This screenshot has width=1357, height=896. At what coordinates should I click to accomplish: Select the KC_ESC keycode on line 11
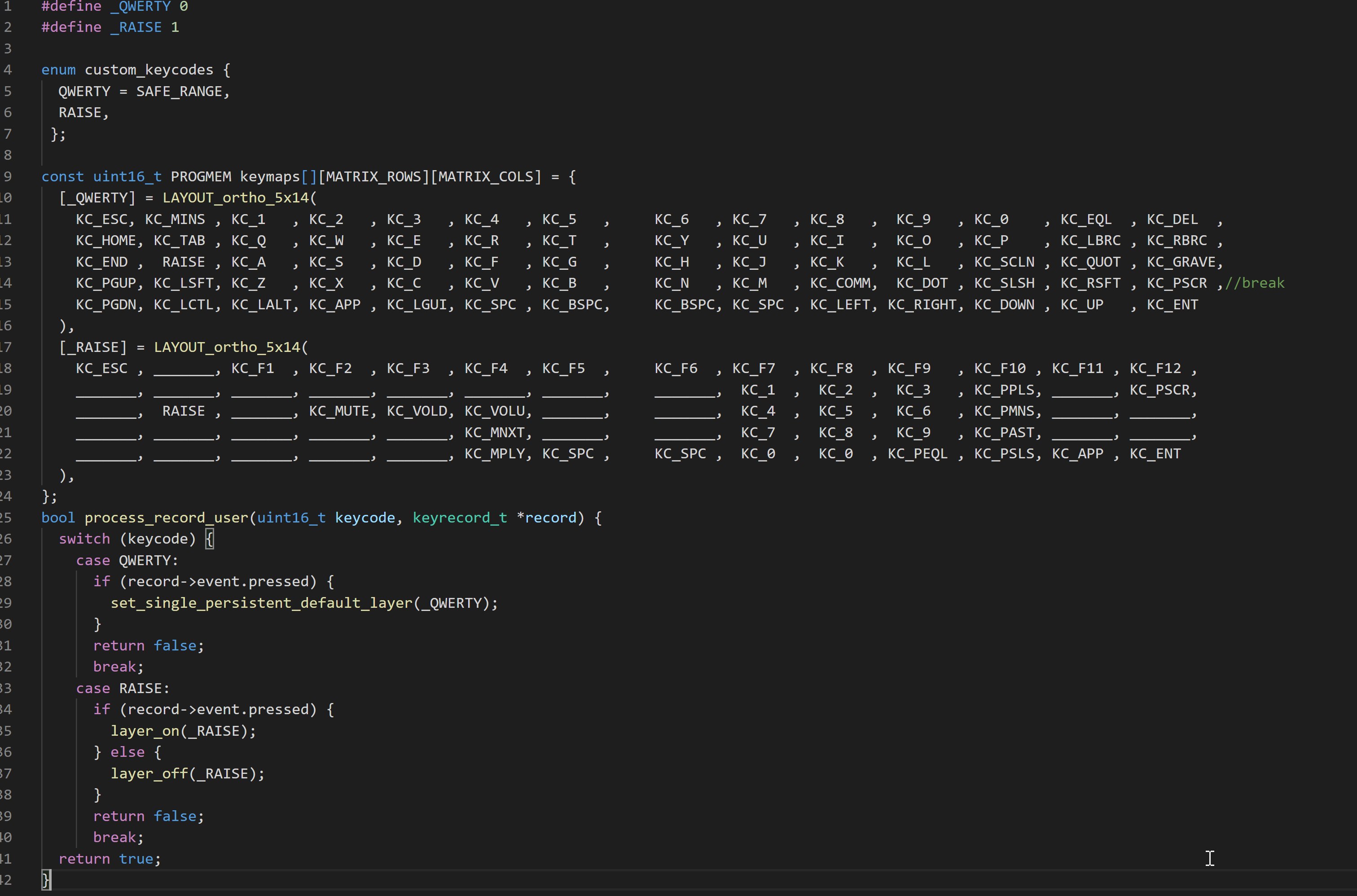[x=103, y=219]
